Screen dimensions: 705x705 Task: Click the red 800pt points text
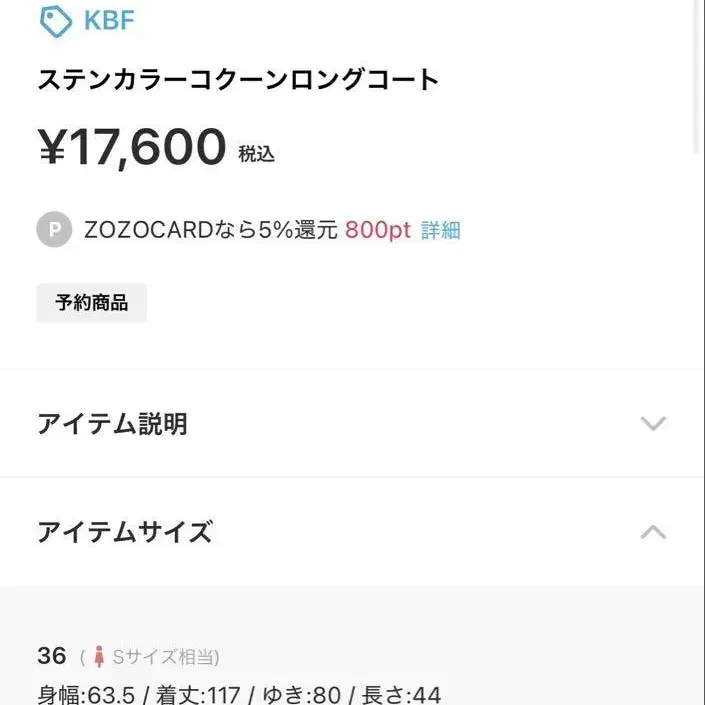point(378,230)
